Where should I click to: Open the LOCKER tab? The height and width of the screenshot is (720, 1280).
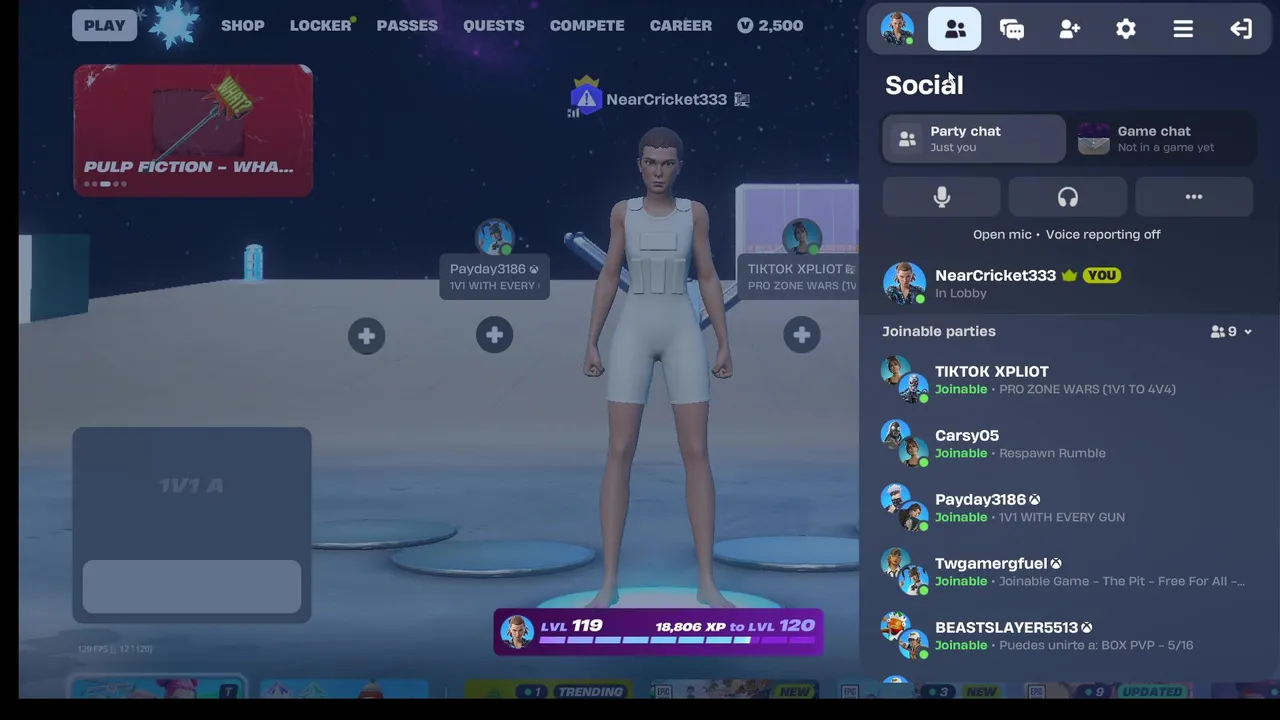coord(321,25)
